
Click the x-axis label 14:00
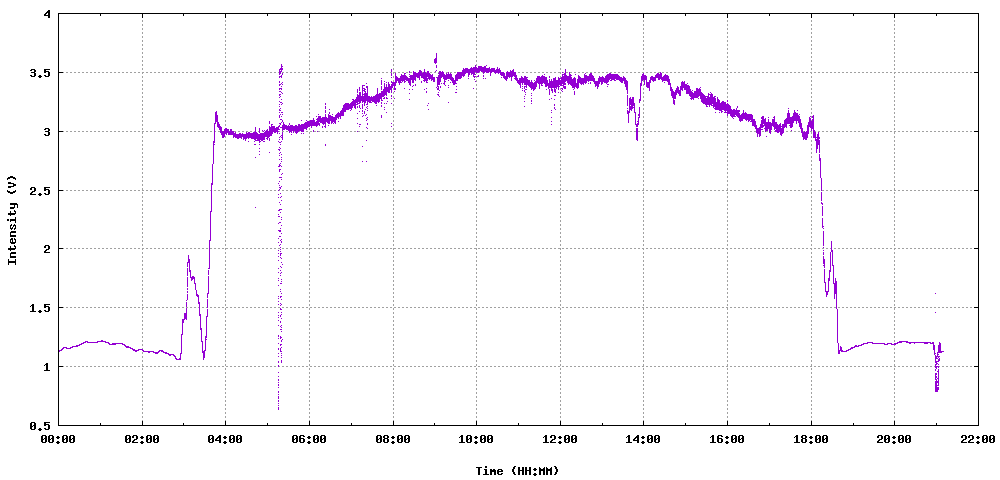643,439
